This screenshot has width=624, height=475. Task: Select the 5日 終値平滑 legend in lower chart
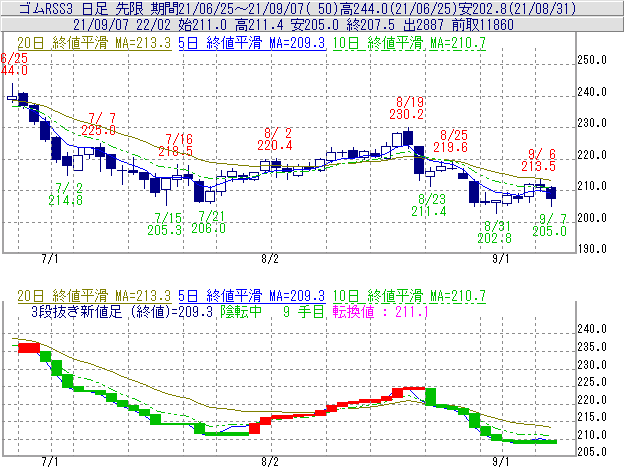[x=252, y=296]
